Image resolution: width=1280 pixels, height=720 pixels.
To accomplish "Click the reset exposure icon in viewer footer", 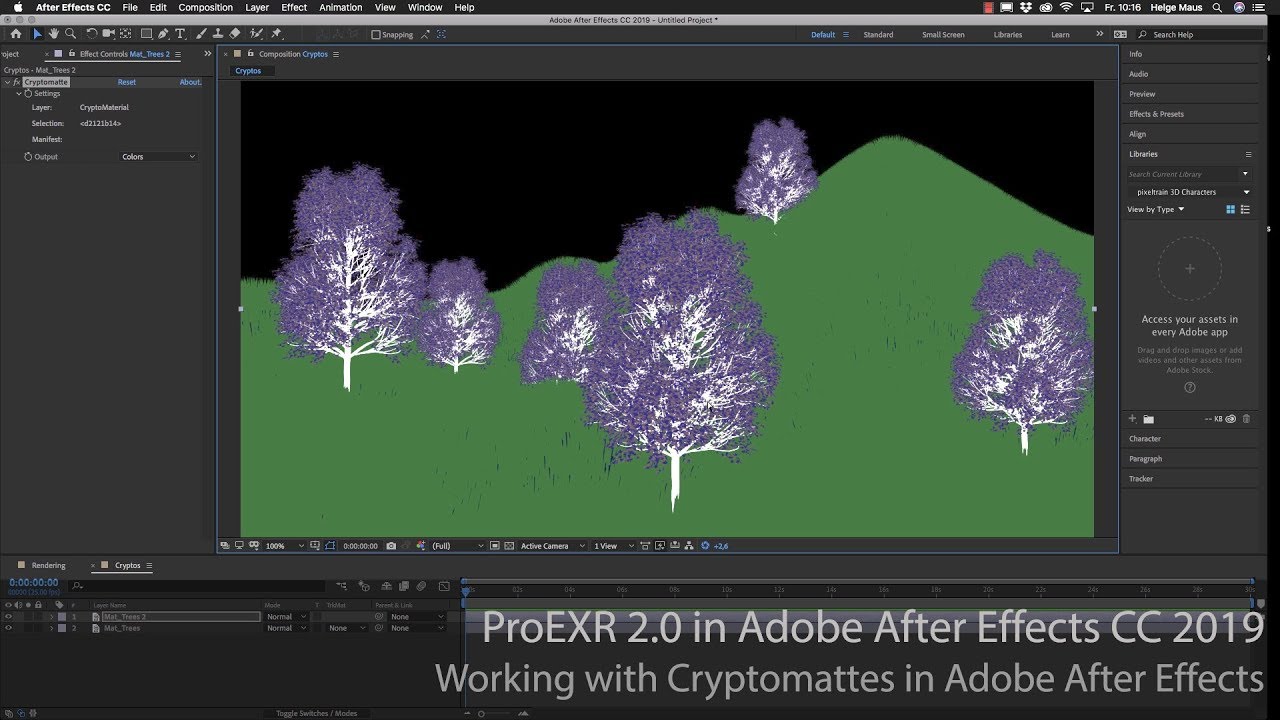I will coord(704,546).
